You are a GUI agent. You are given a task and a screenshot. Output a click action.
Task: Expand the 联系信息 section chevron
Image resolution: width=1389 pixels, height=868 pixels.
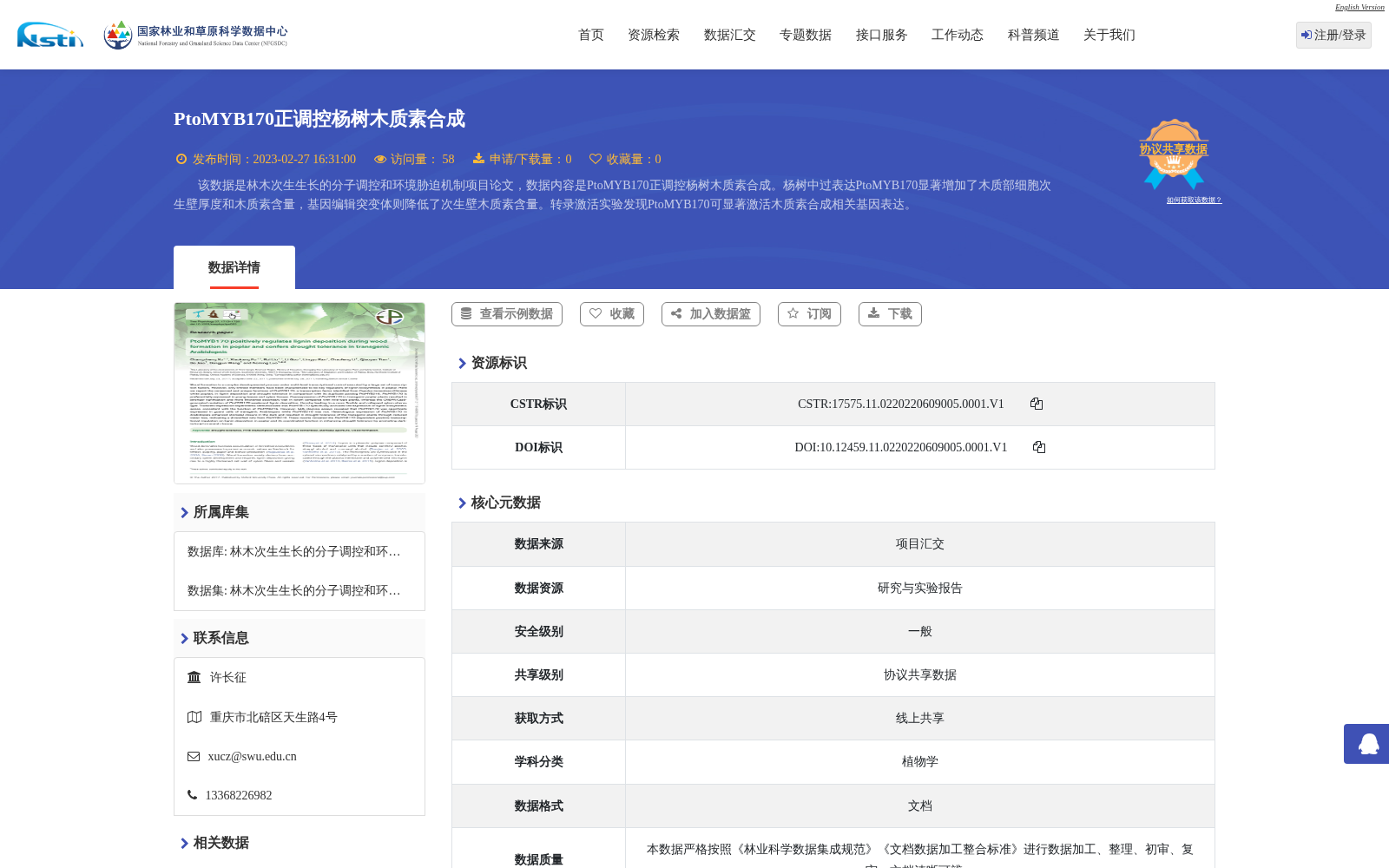point(184,638)
